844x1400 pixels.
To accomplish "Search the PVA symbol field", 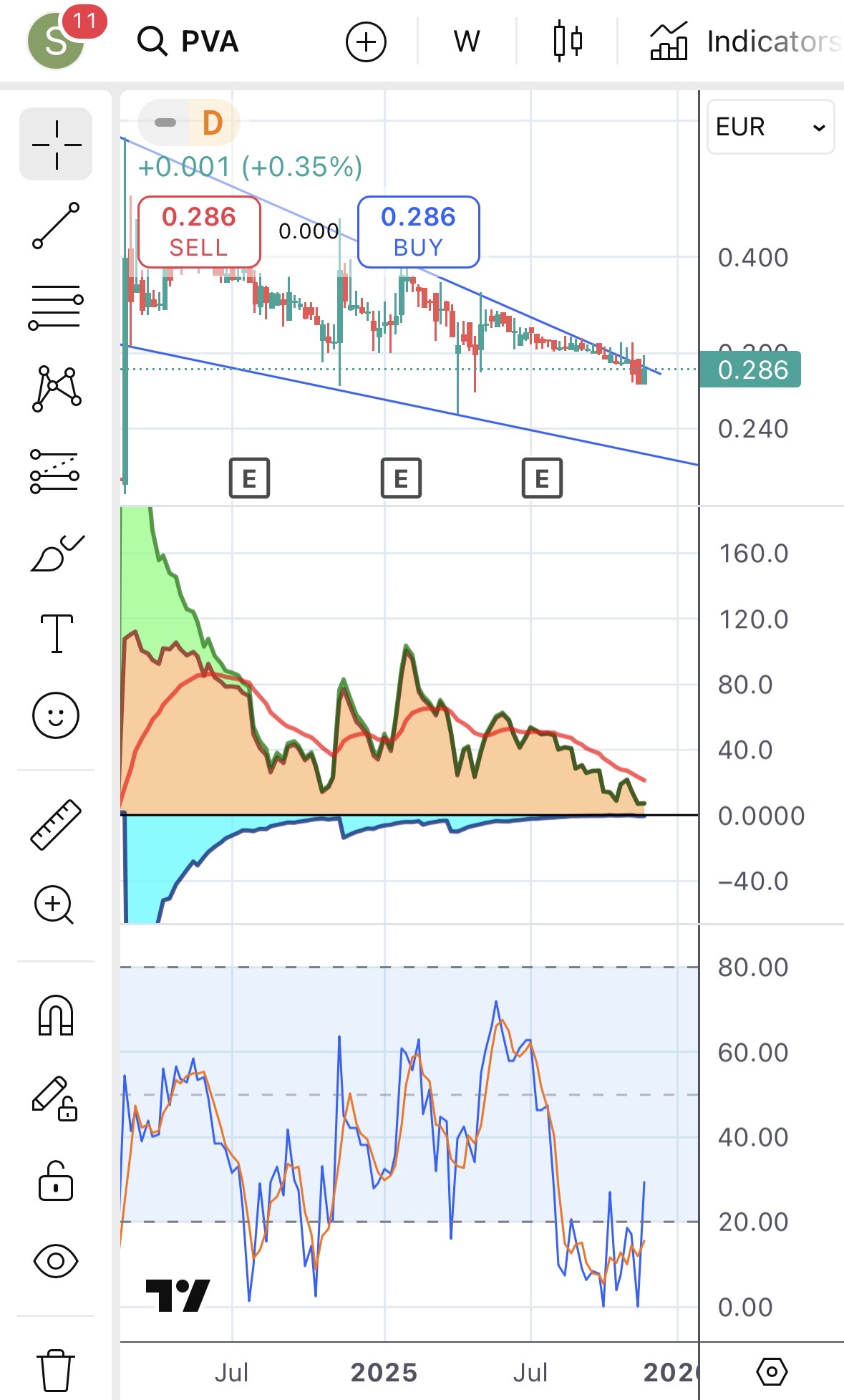I will point(189,42).
